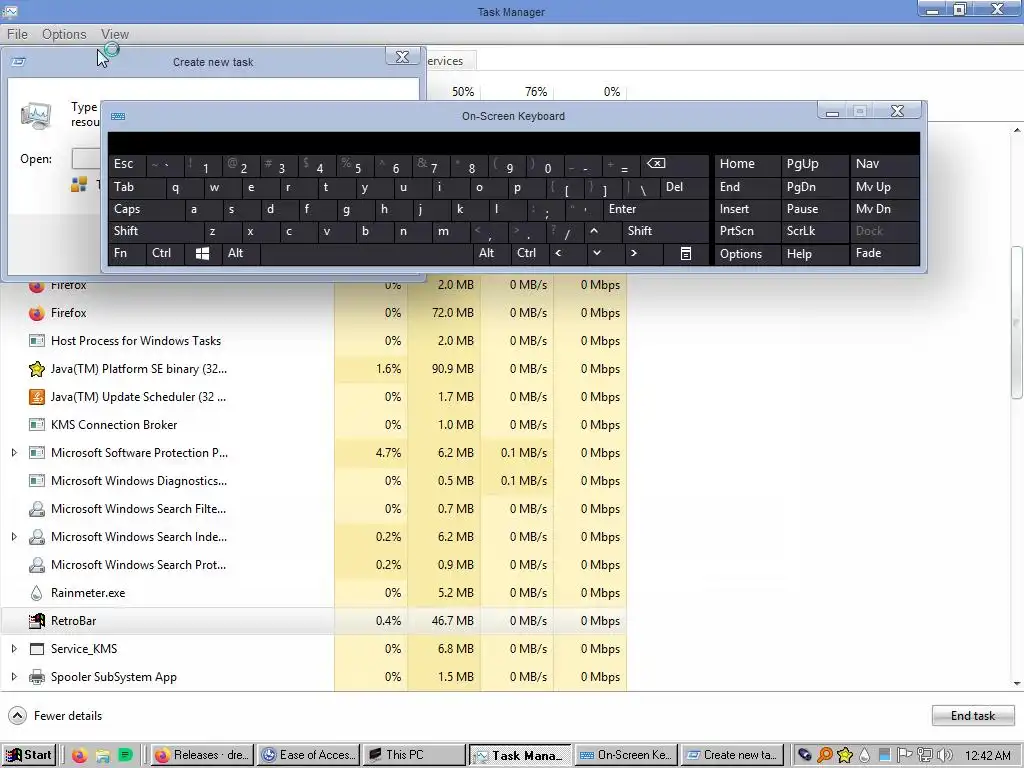The image size is (1024, 768).
Task: Expand the Microsoft Windows Search Indexer group
Action: pos(14,537)
